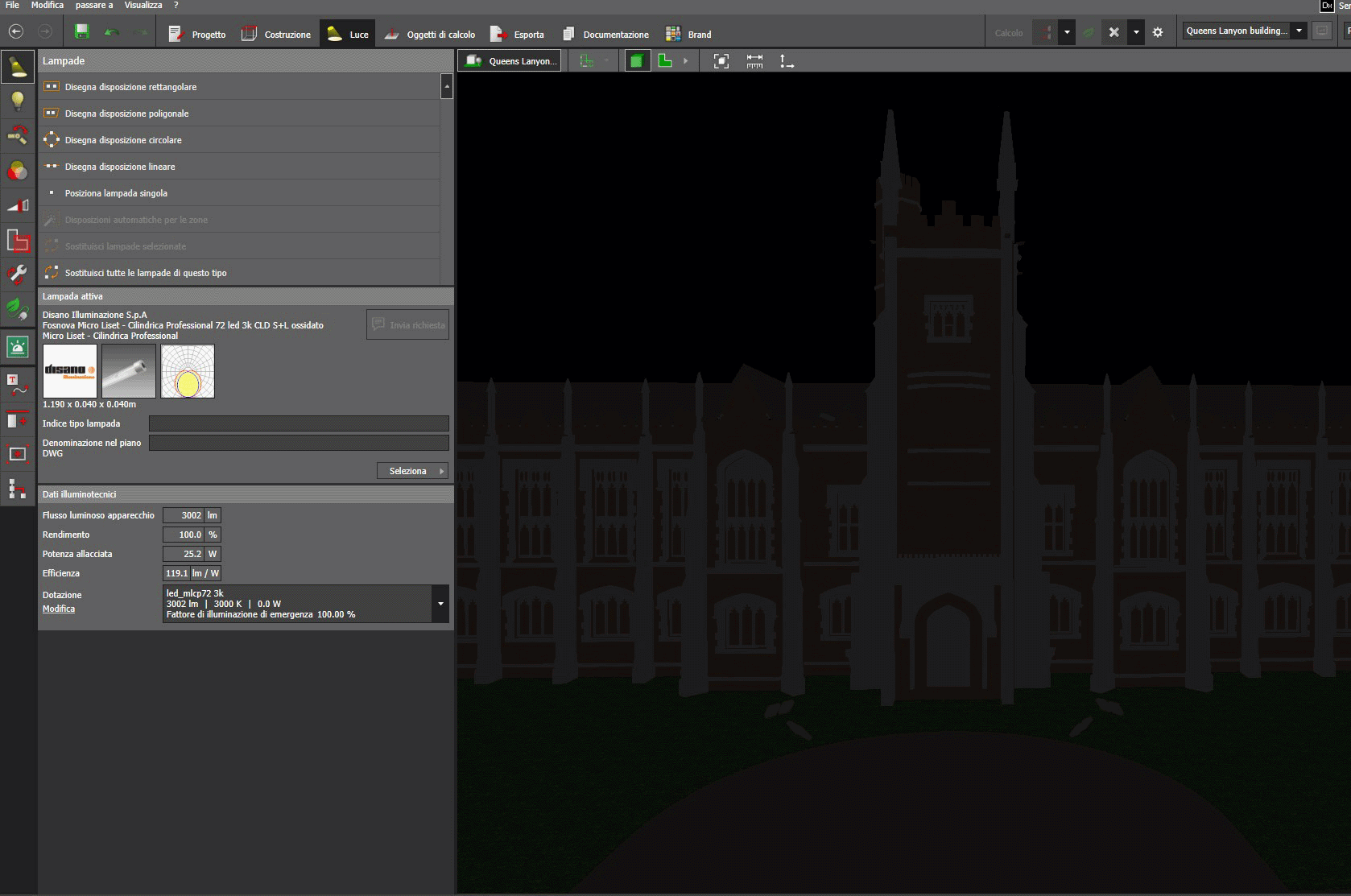Switch to the Luce tab
The height and width of the screenshot is (896, 1351).
coord(348,34)
